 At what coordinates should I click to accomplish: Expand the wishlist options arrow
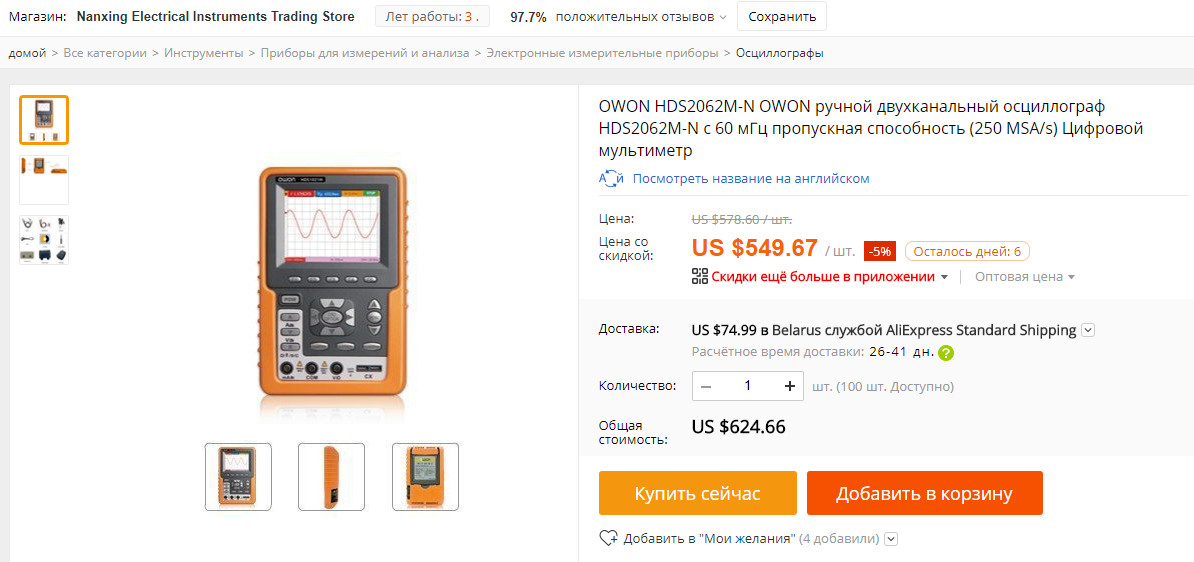[892, 539]
